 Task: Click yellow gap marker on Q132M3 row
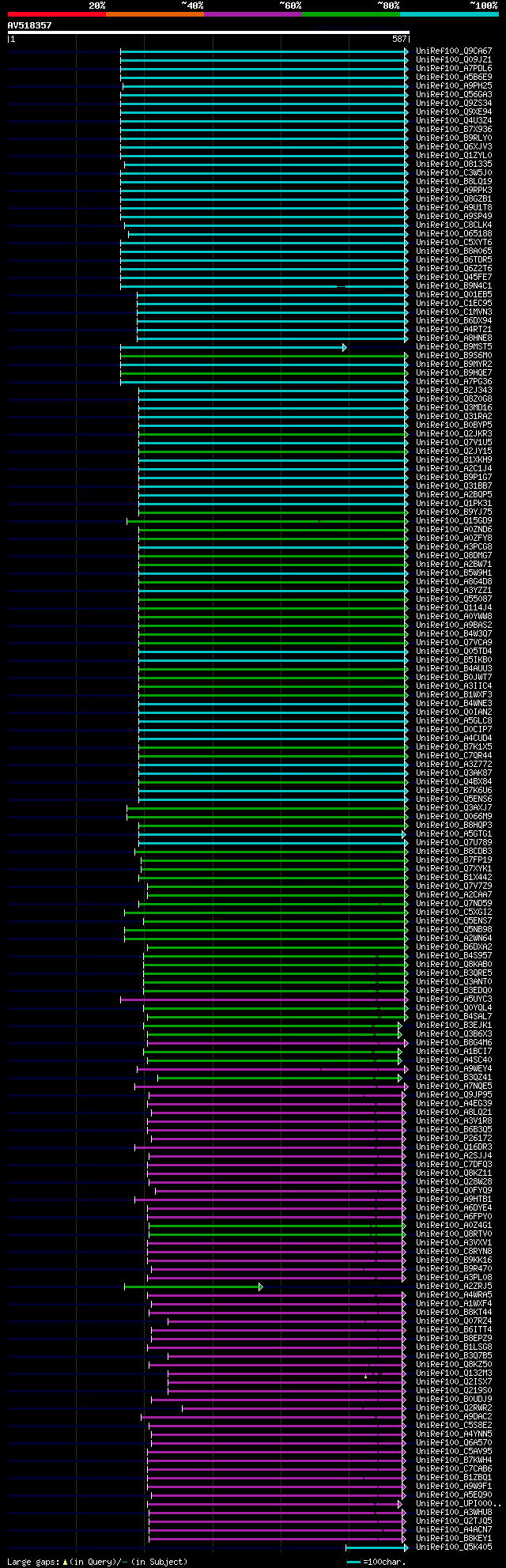tap(365, 1376)
